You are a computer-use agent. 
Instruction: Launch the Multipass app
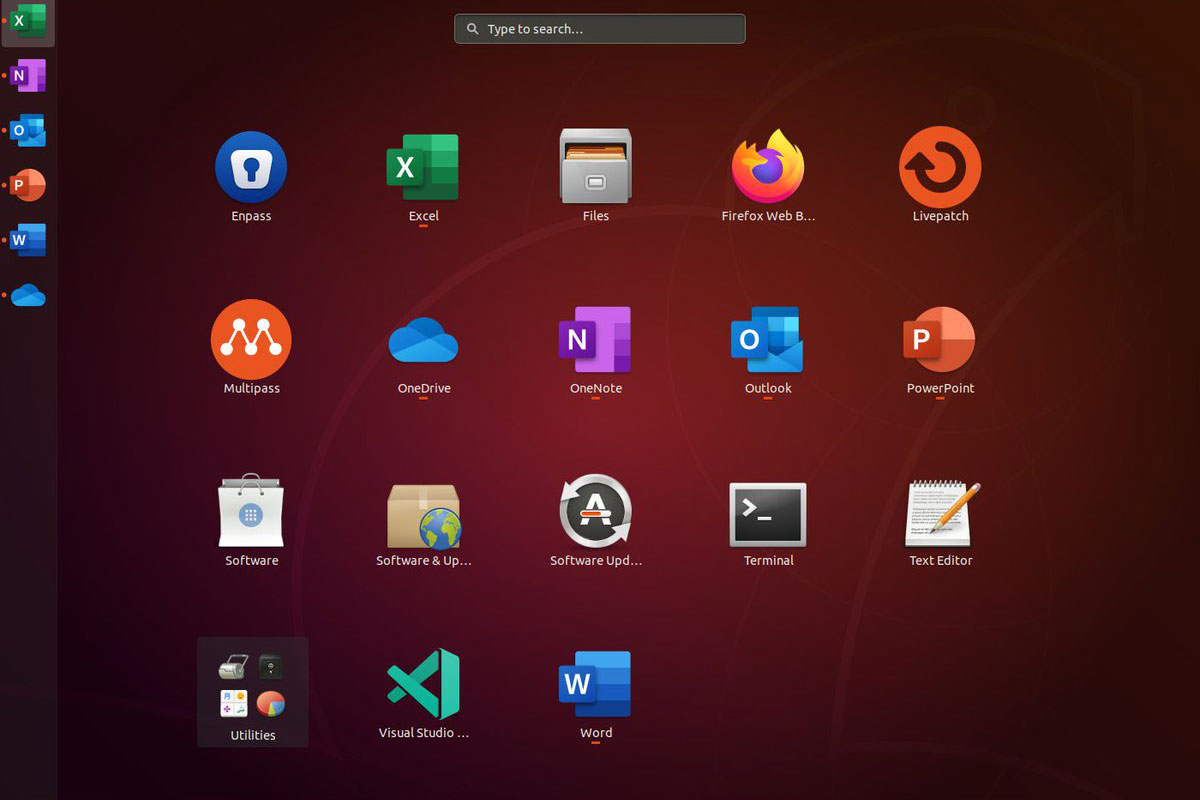pos(251,340)
